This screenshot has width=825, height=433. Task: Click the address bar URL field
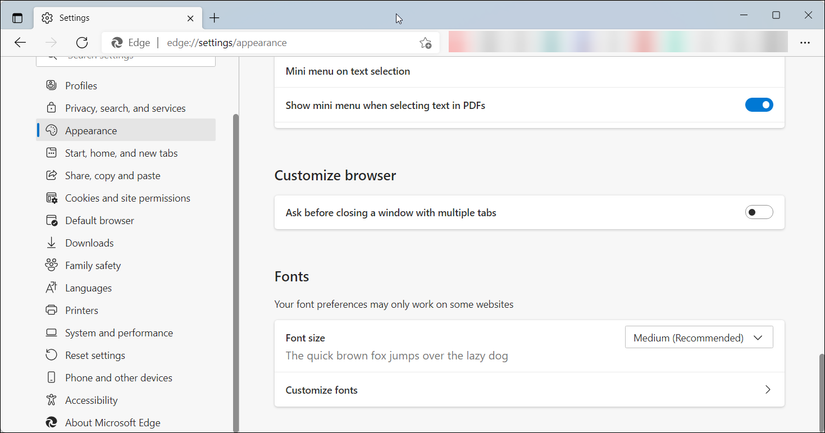pos(280,43)
